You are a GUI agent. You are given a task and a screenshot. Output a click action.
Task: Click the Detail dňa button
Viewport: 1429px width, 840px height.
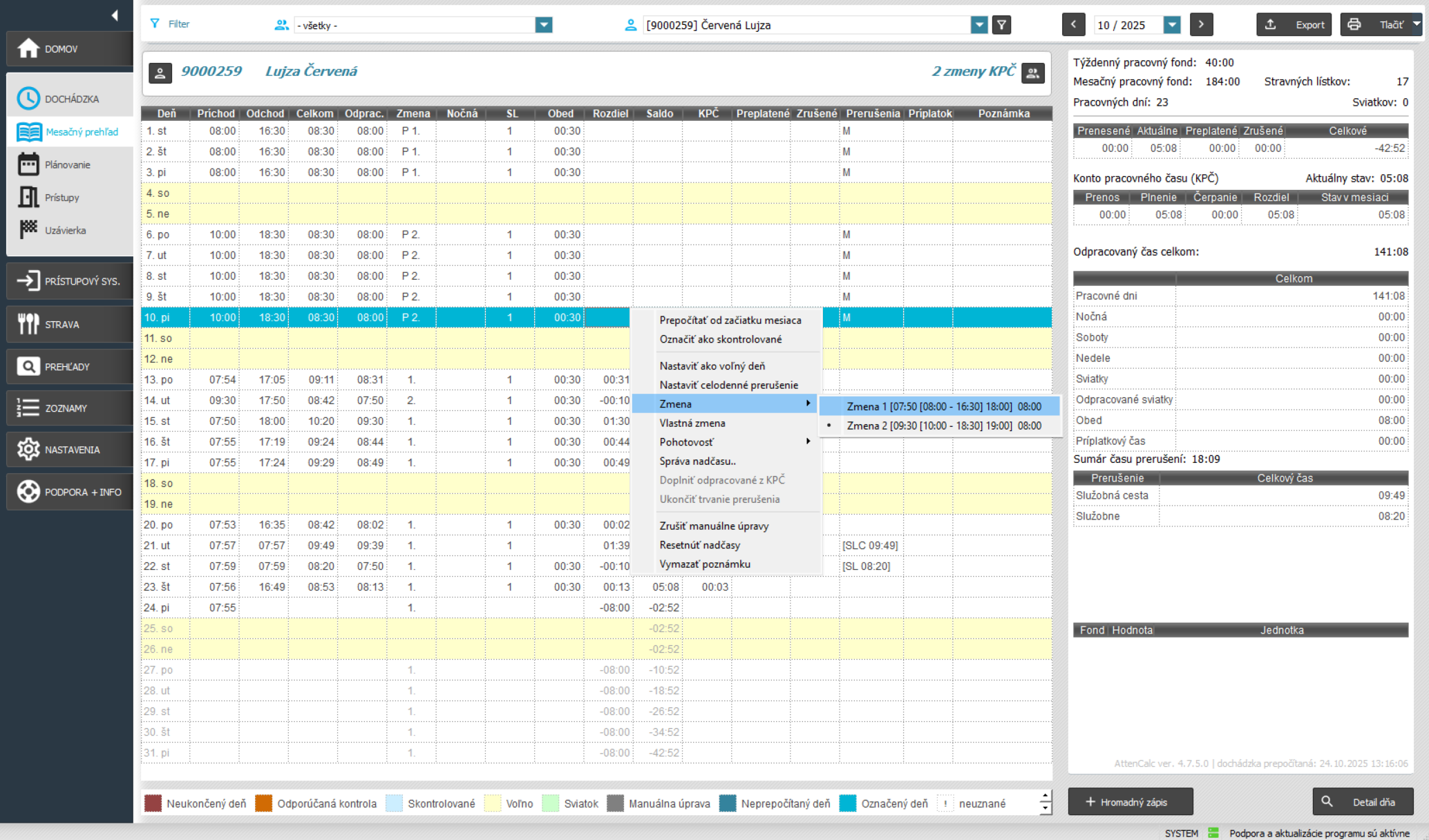[1363, 802]
